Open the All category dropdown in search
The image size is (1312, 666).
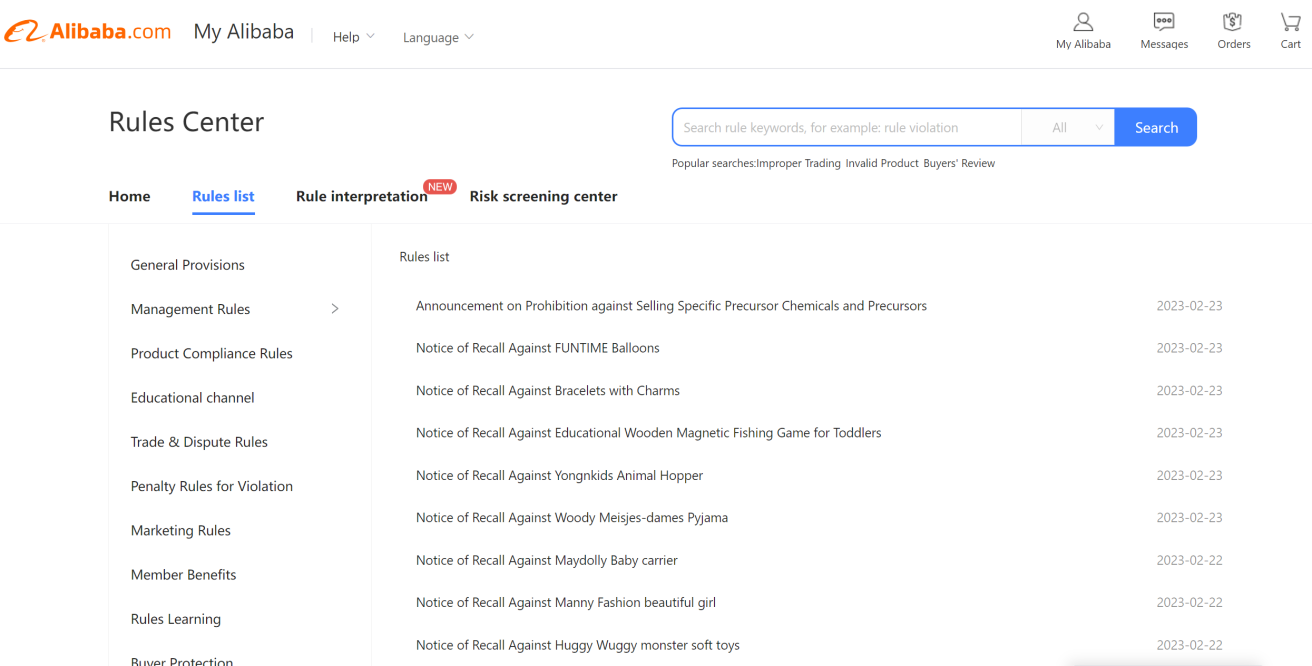[x=1068, y=127]
